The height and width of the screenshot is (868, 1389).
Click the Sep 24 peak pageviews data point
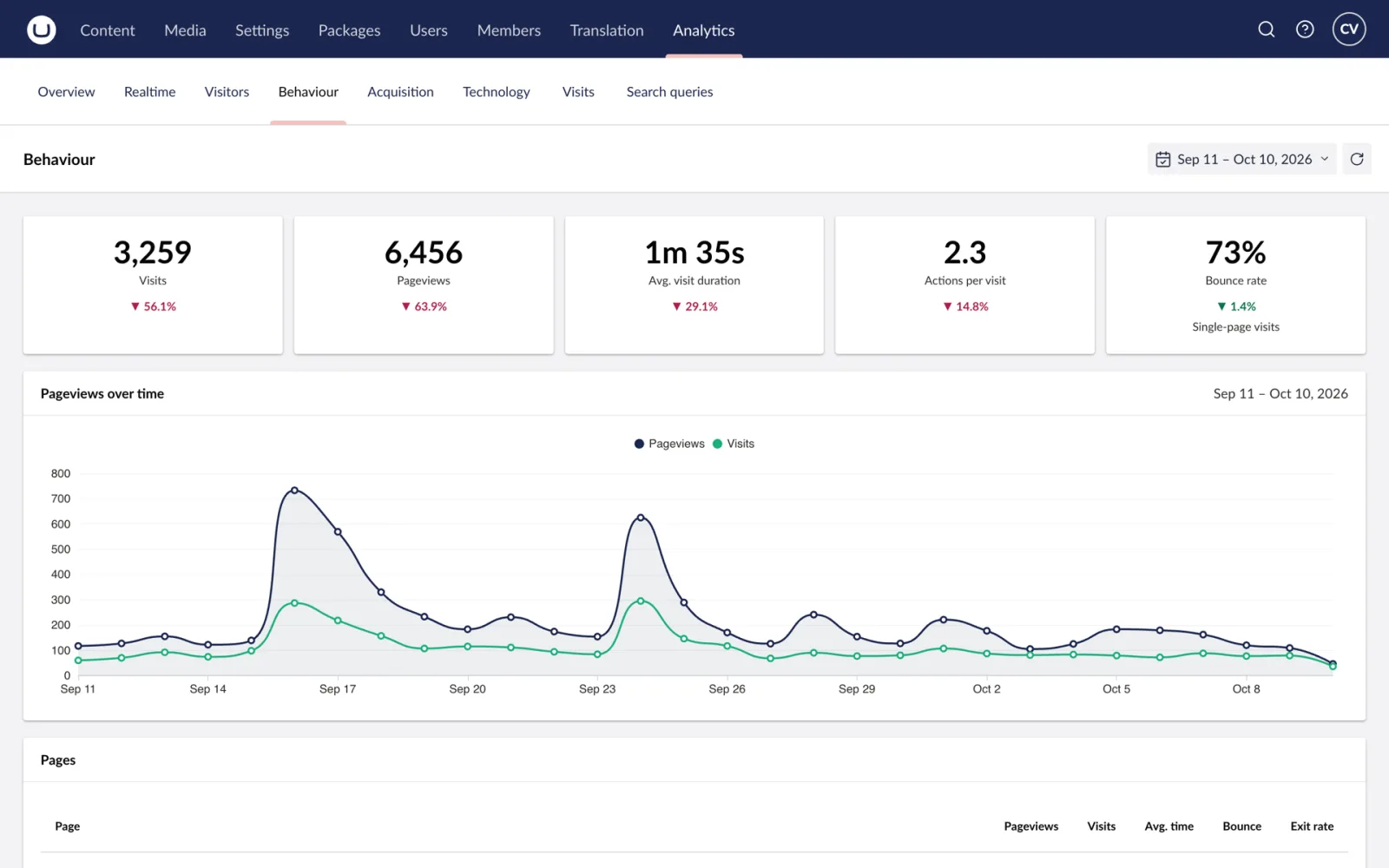coord(641,517)
